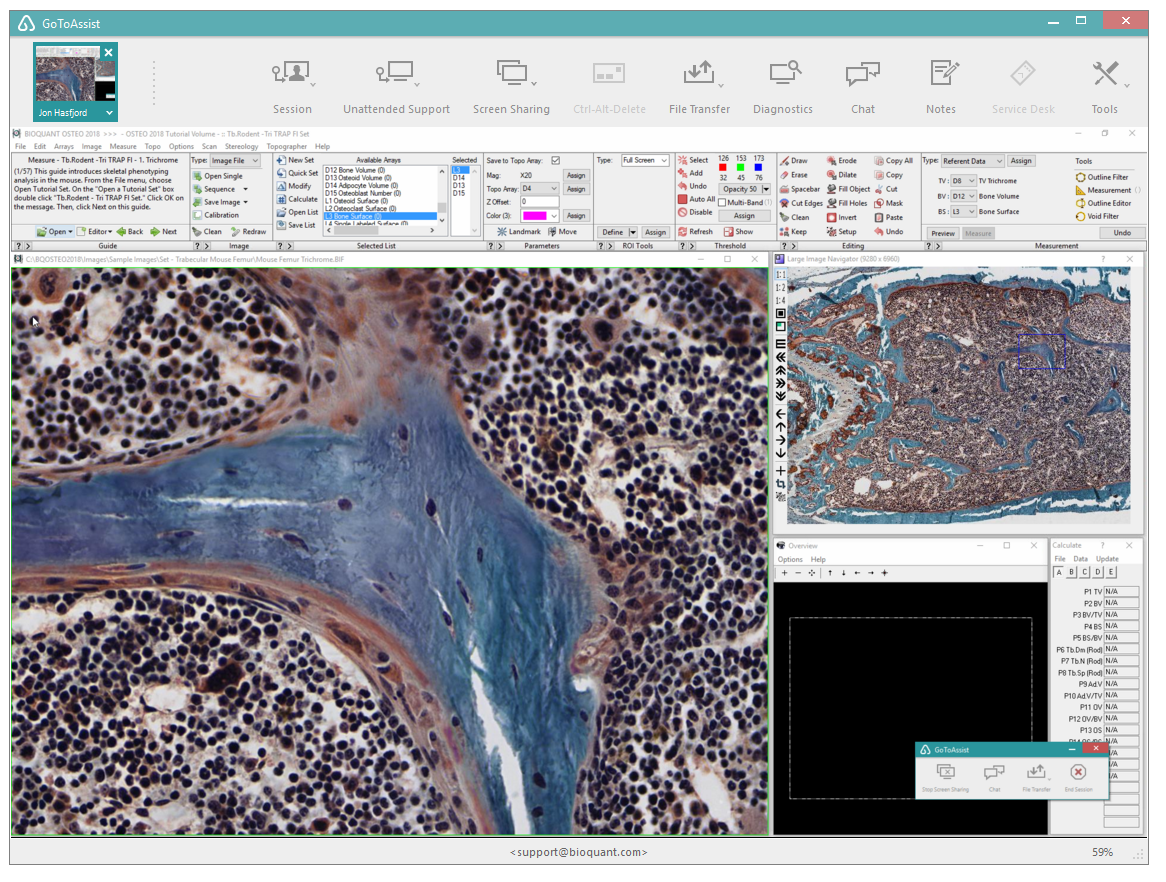Invert the threshold selection
Screen dimensions: 1166x882
[x=842, y=217]
